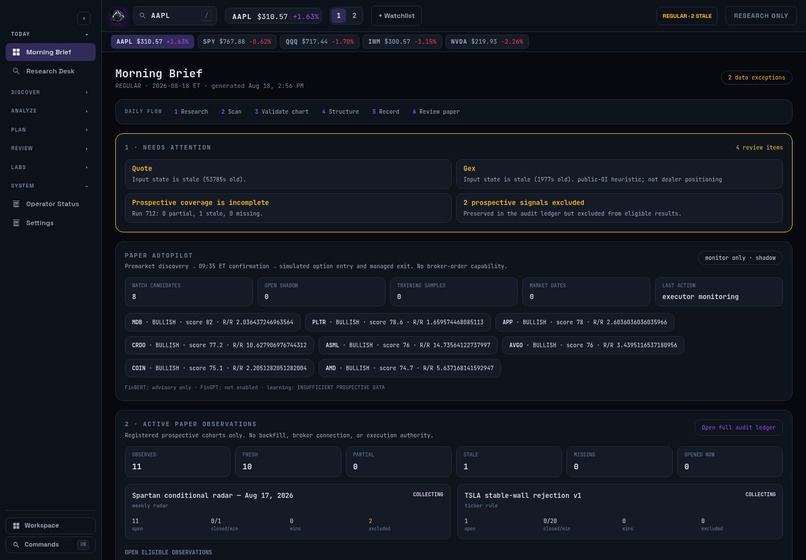806x560 pixels.
Task: Collapse the sidebar with the arrow button
Action: tap(84, 19)
